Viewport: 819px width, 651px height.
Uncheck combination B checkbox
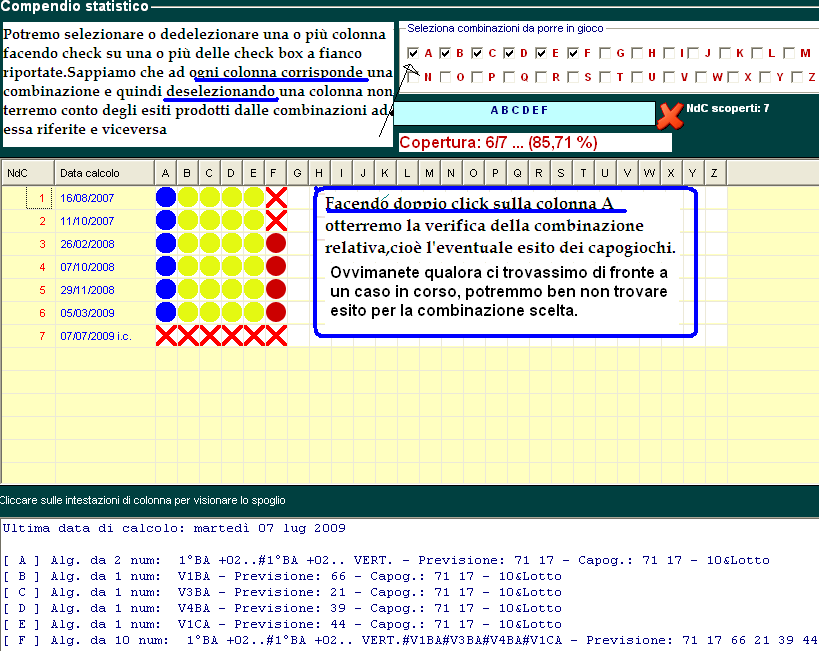(x=445, y=53)
